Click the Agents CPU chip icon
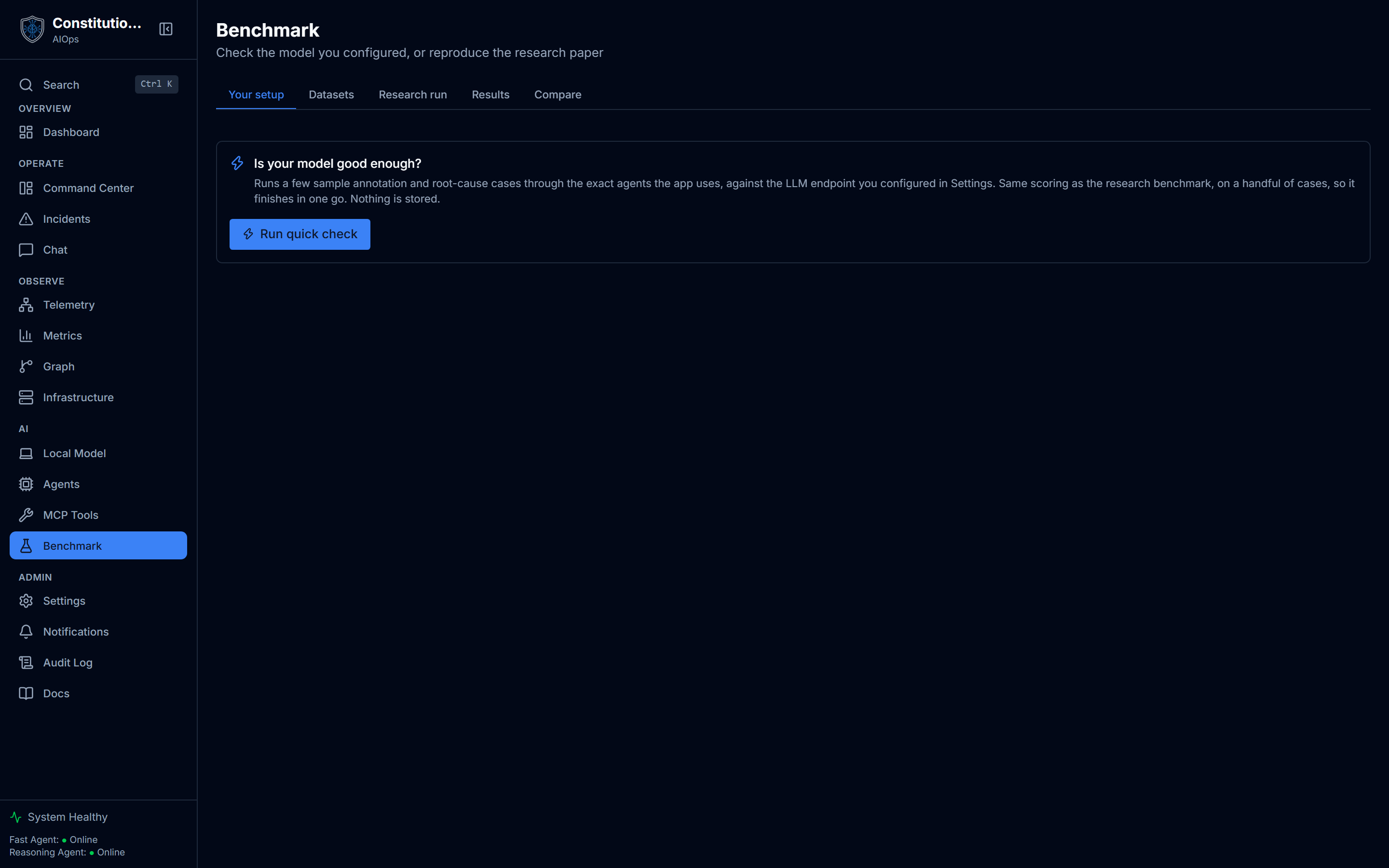 tap(26, 484)
